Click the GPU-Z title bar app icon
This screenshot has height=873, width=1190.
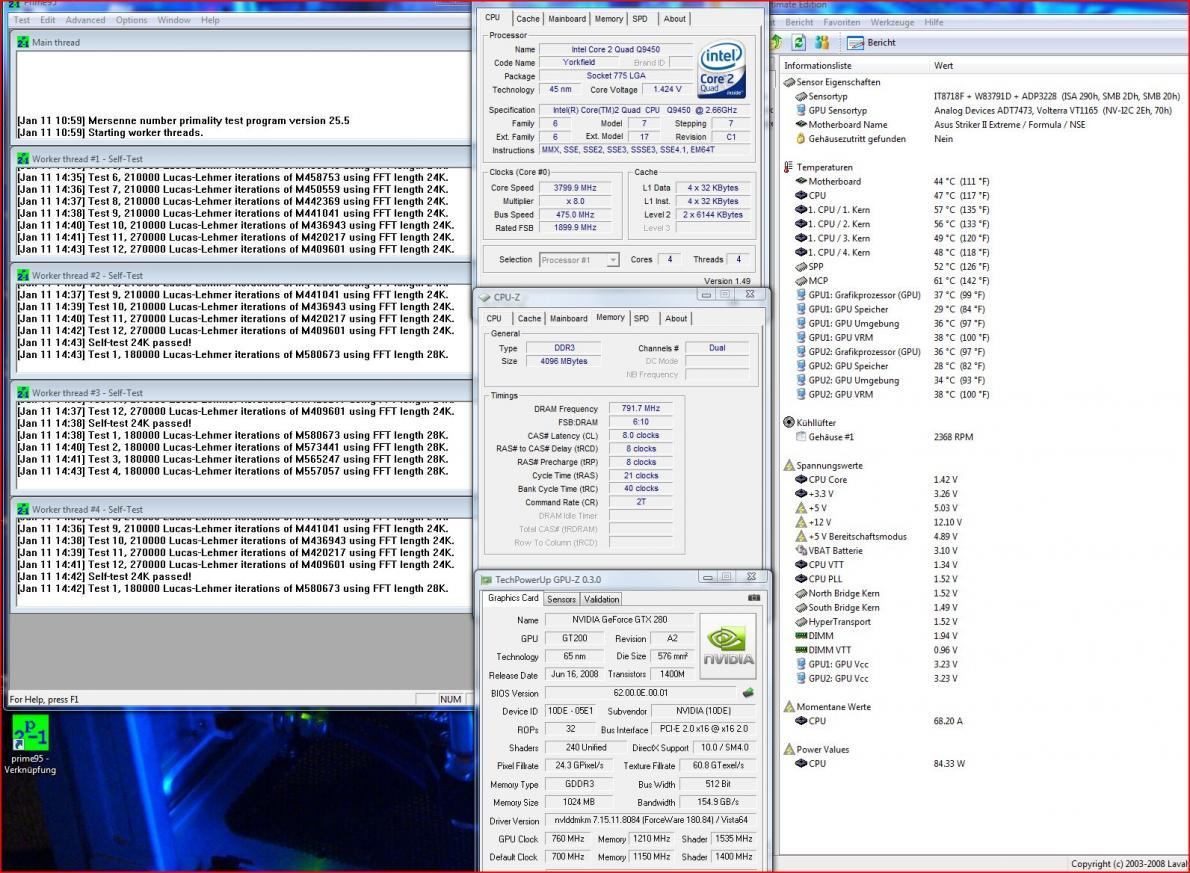click(486, 579)
